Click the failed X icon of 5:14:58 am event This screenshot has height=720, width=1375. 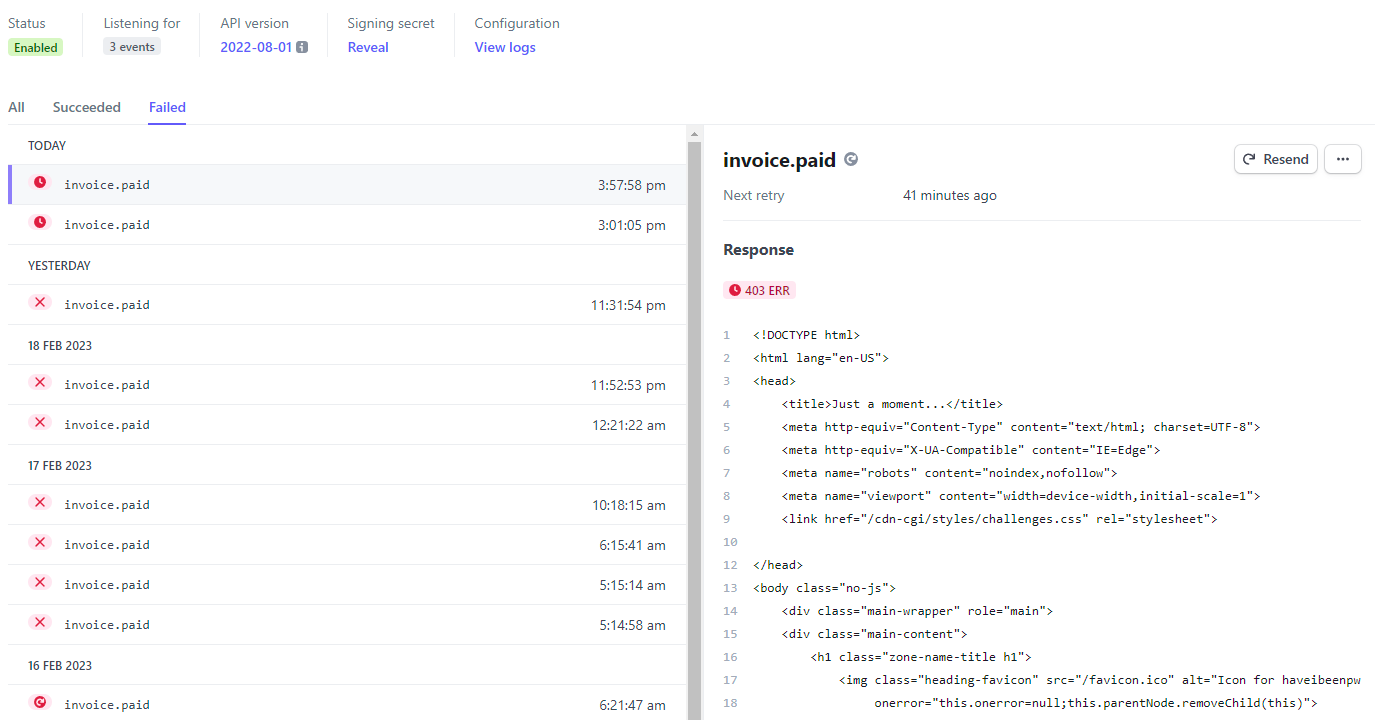click(40, 622)
